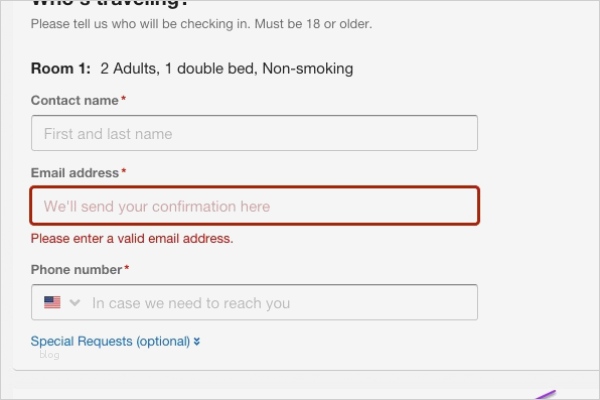Viewport: 600px width, 400px height.
Task: Click the Phone number label
Action: tap(77, 270)
